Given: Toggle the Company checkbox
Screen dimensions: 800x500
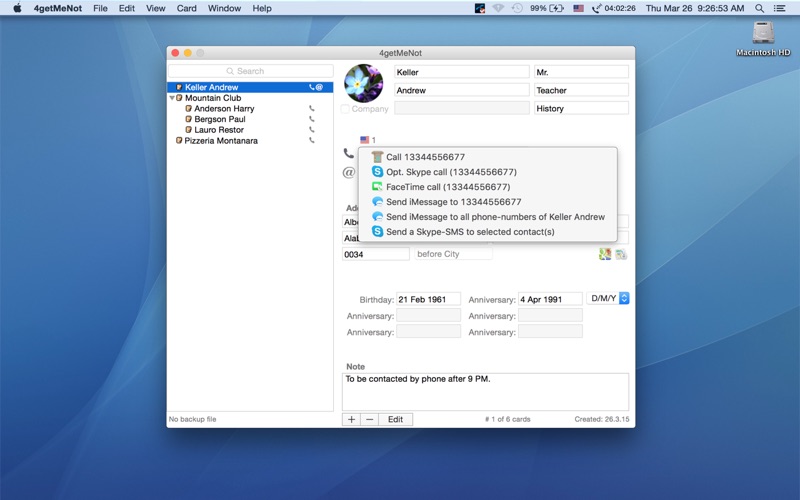Looking at the screenshot, I should [345, 109].
